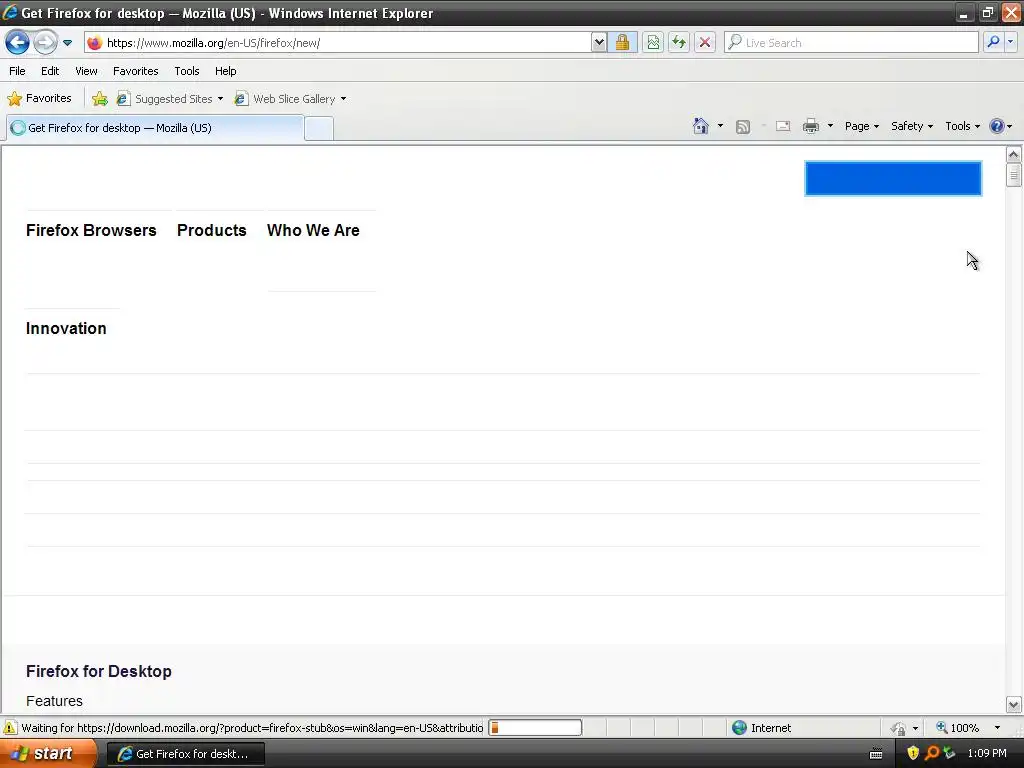Open the Features link

pos(54,701)
